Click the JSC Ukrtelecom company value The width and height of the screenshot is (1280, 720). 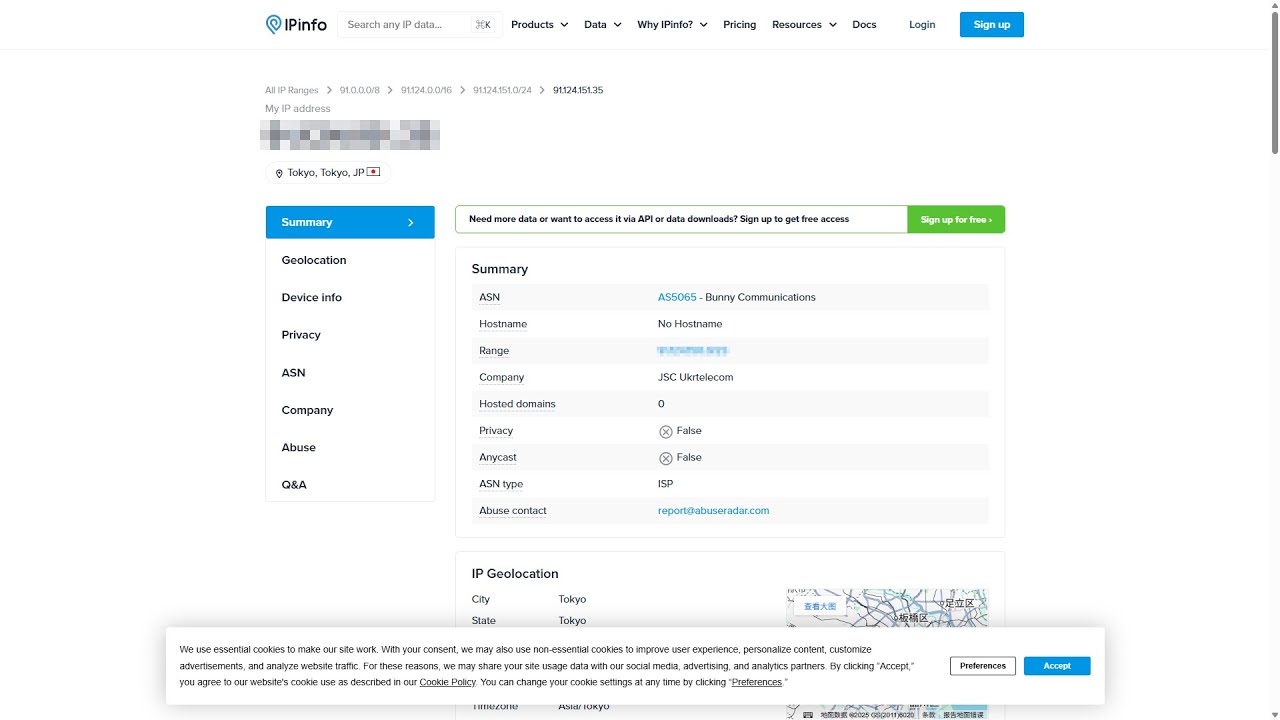(x=695, y=378)
